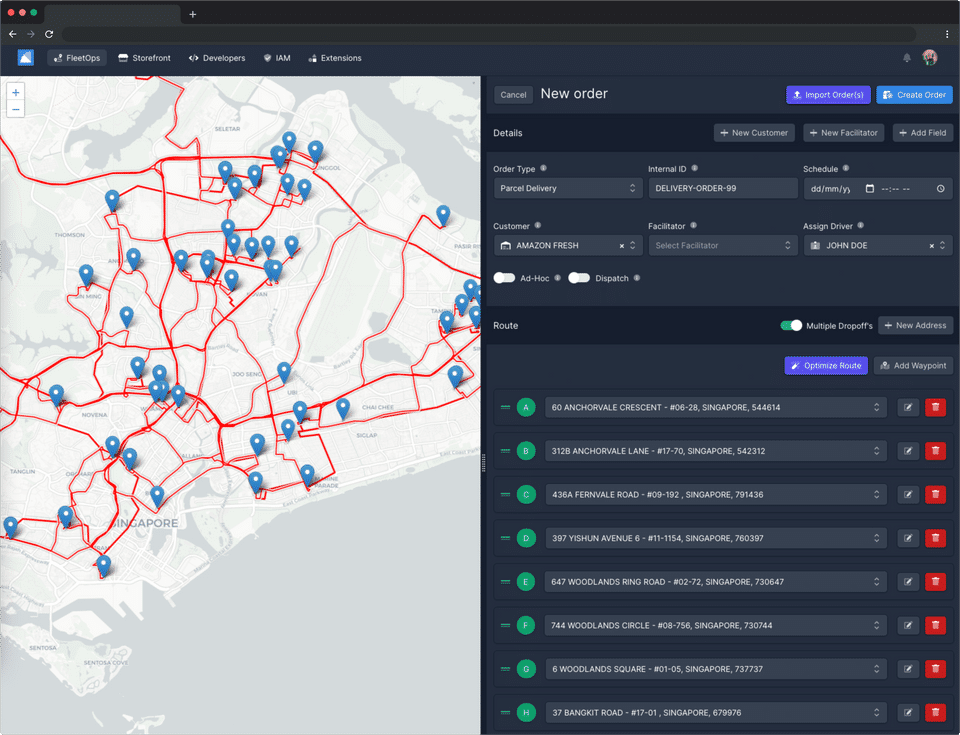Click the Create Order button
960x735 pixels.
point(914,95)
